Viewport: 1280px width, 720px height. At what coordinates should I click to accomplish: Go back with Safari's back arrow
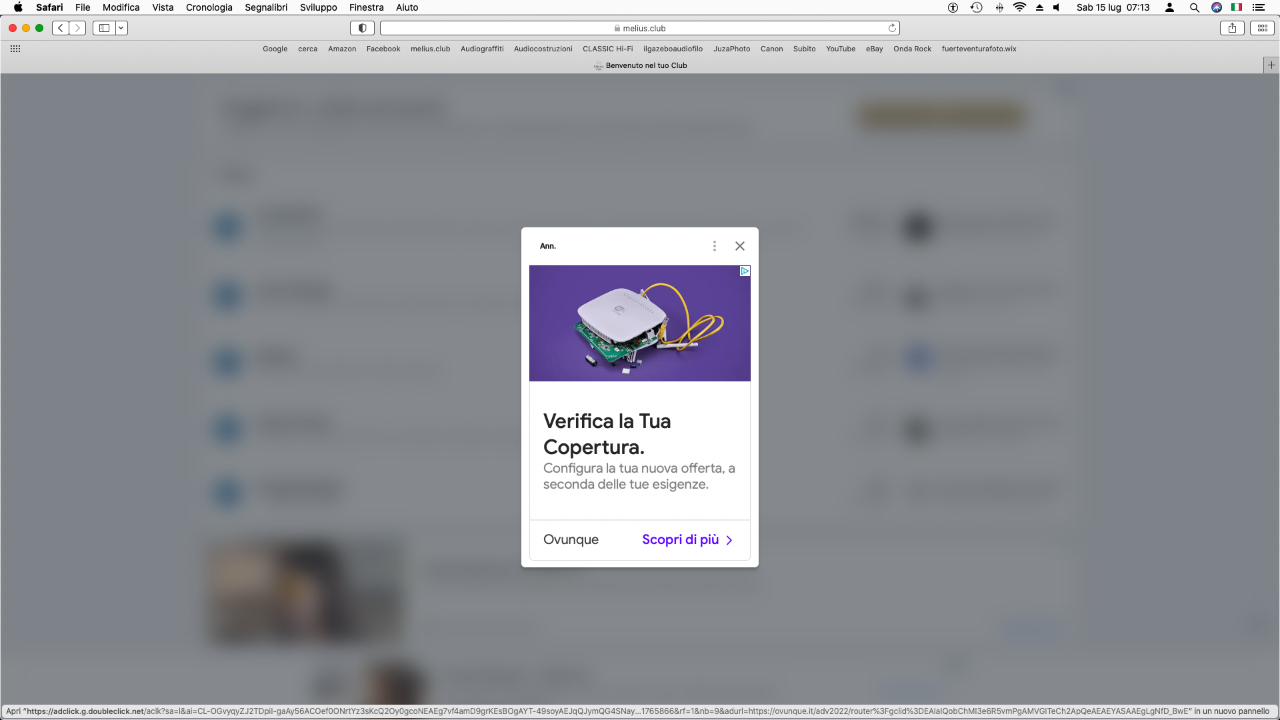click(x=61, y=28)
